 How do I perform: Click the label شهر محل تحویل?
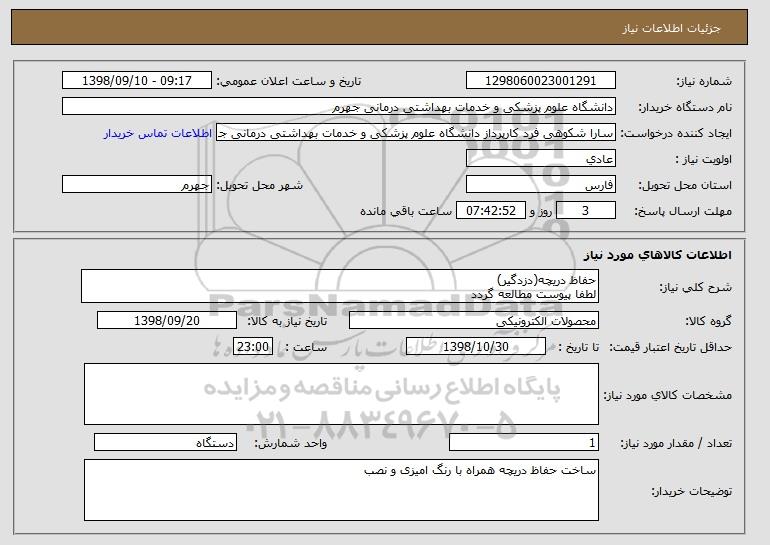(260, 186)
